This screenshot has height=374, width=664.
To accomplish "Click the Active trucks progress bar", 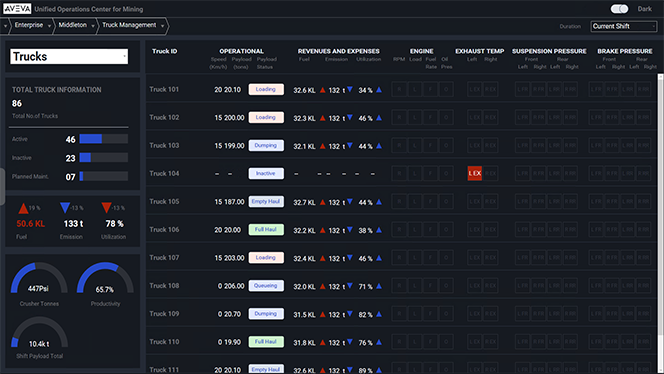I will pos(104,139).
